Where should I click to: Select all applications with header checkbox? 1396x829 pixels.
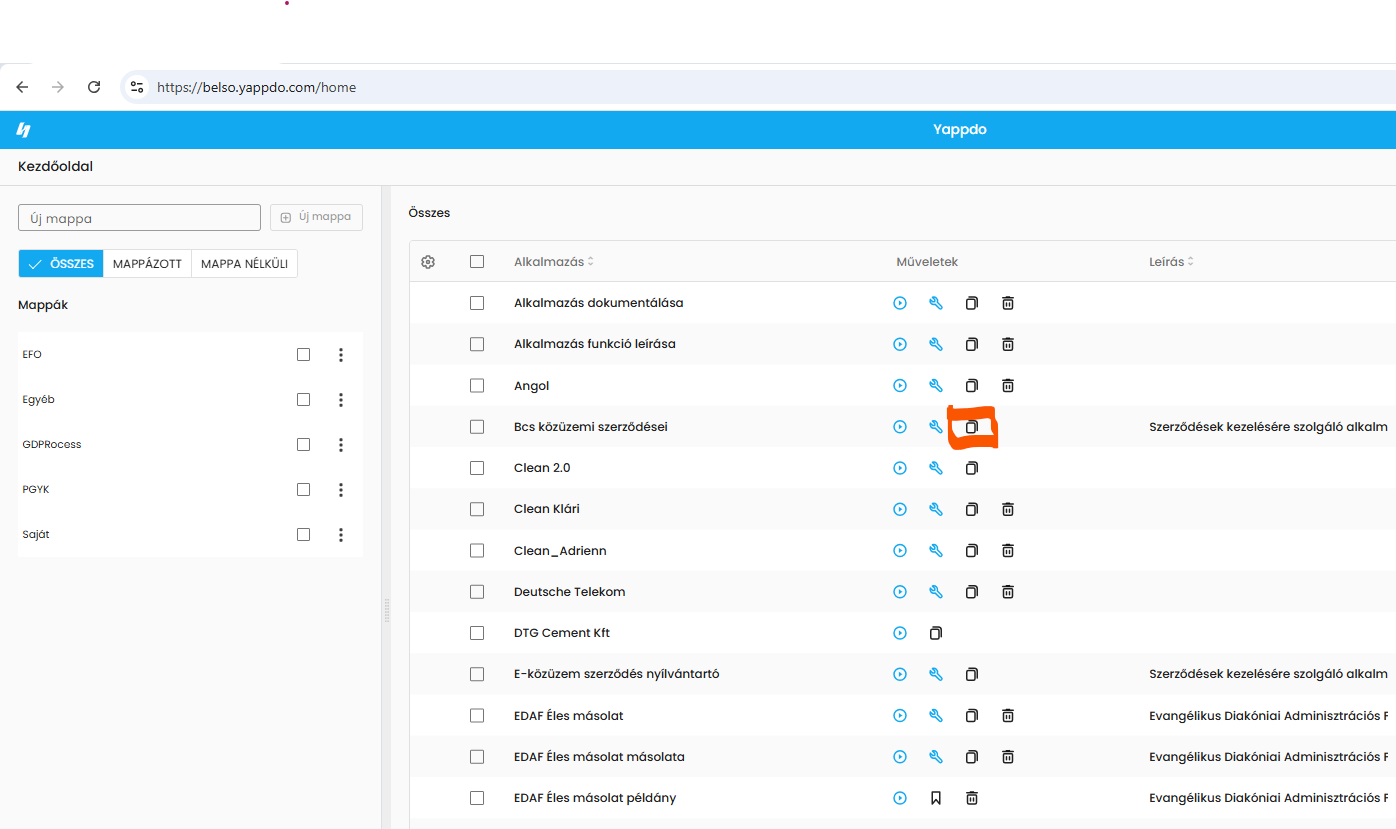[x=477, y=262]
